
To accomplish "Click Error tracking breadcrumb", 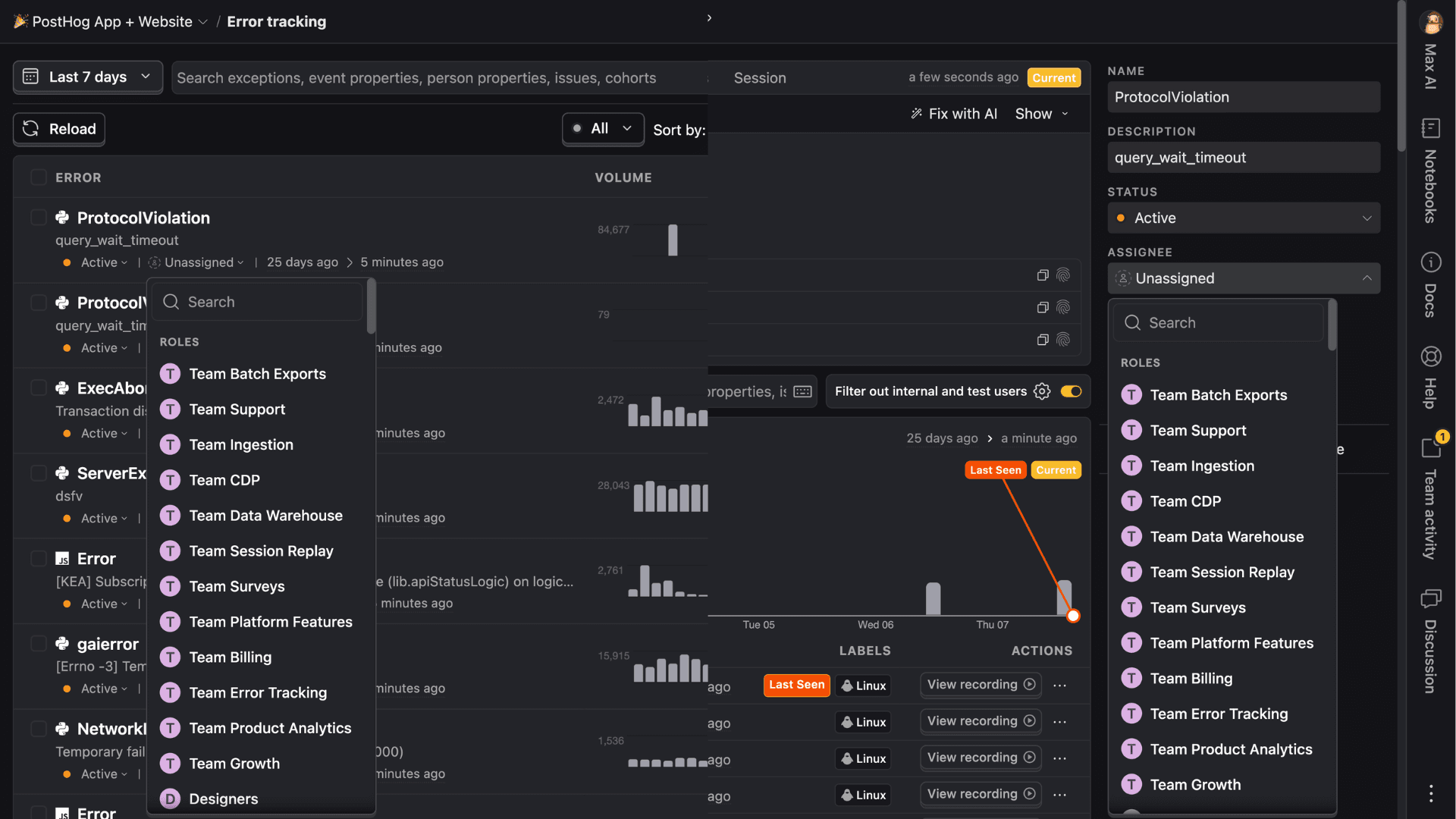I will click(276, 21).
